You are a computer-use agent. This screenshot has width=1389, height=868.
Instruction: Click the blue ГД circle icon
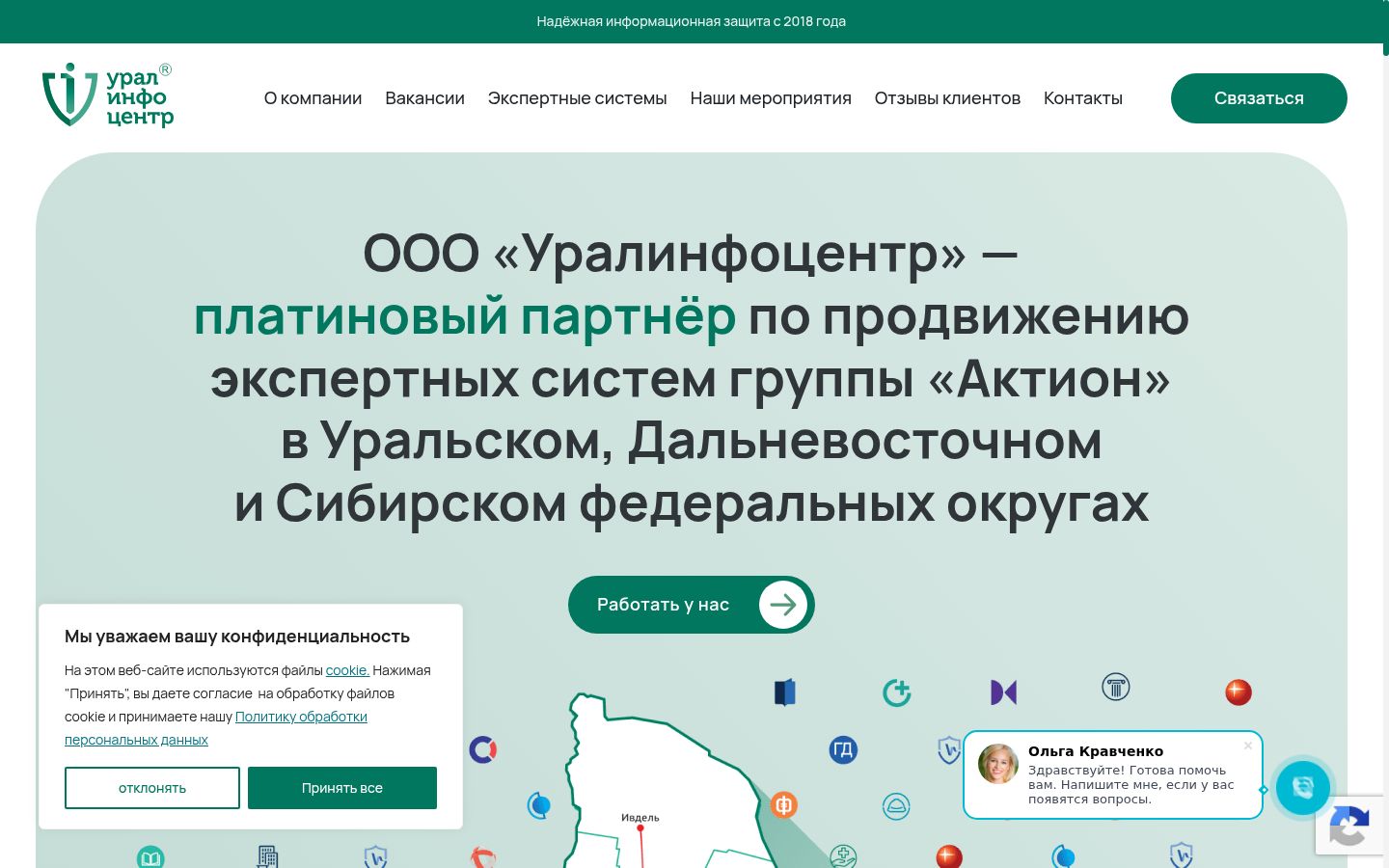point(843,749)
